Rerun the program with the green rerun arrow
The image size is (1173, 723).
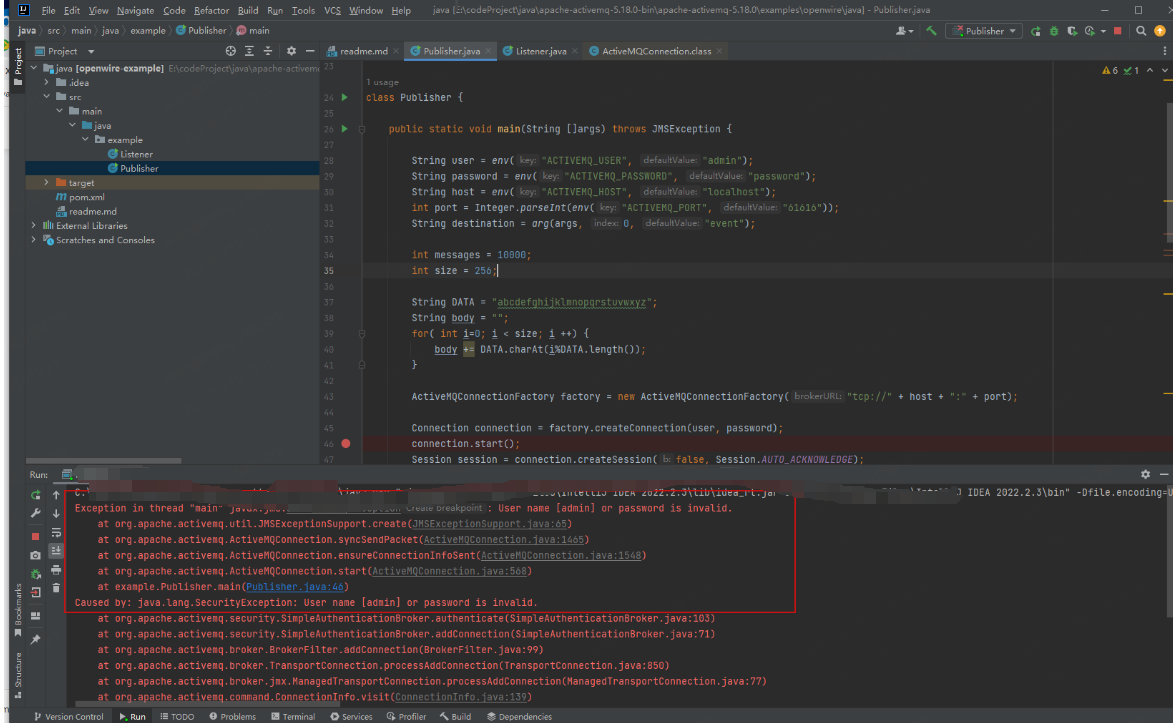(x=34, y=495)
